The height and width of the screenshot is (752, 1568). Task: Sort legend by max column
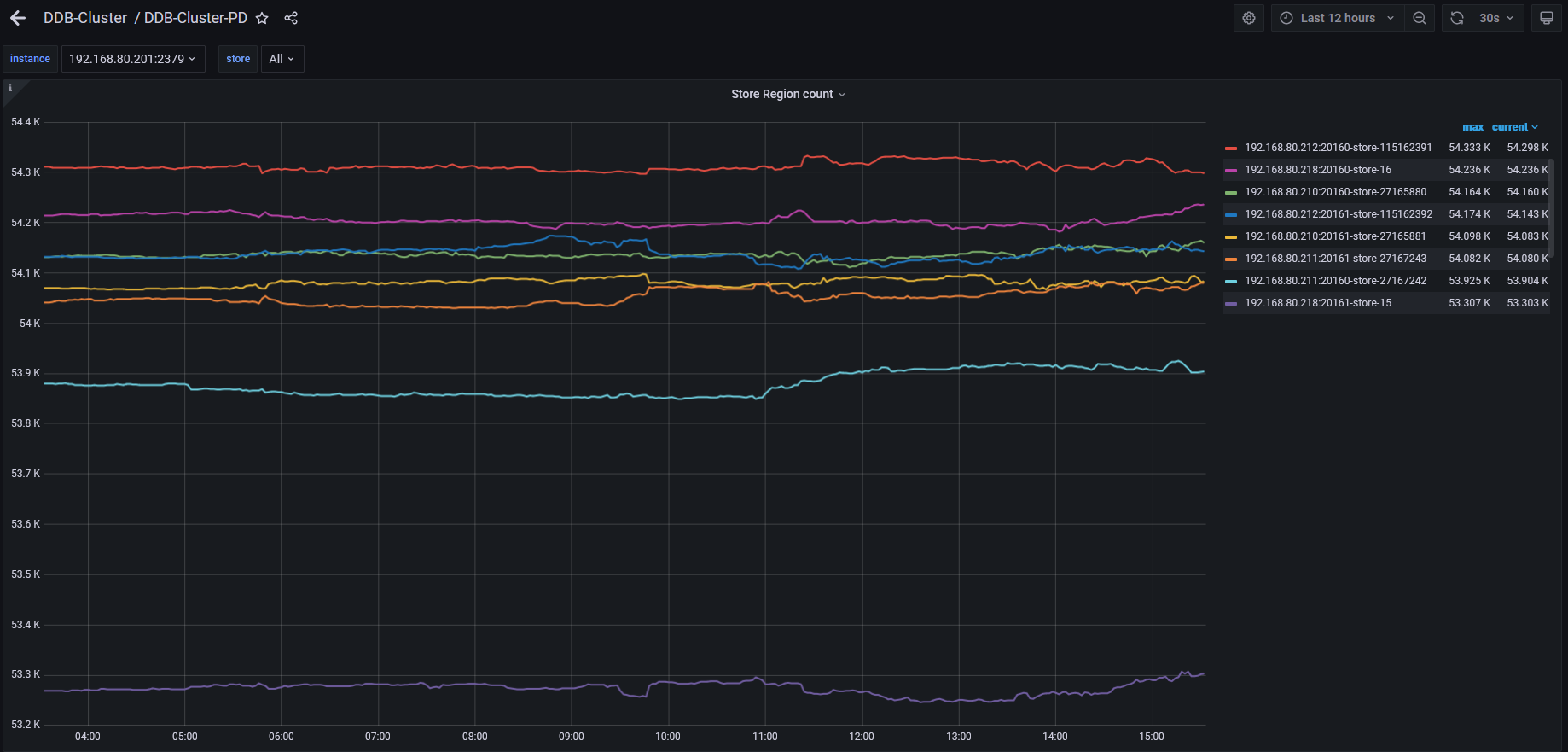click(x=1472, y=127)
